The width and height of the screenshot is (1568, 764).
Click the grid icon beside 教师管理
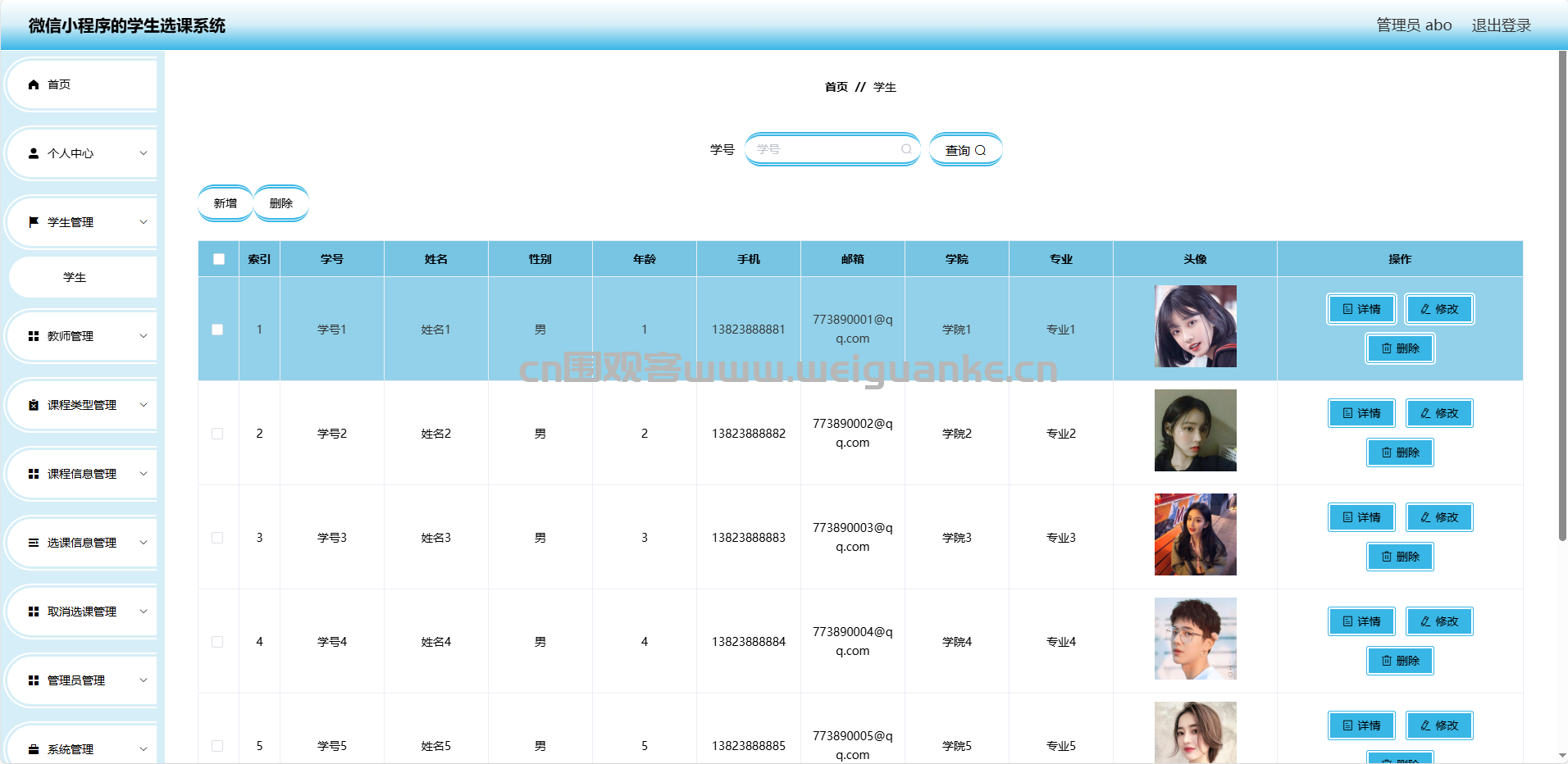point(34,336)
